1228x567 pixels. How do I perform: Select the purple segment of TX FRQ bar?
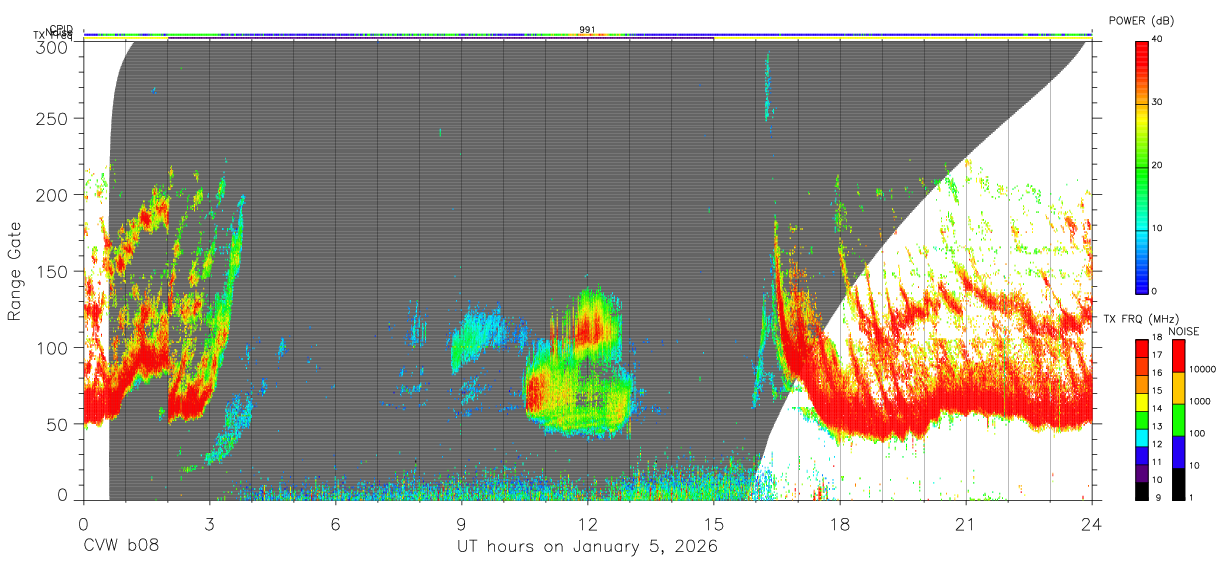(x=1142, y=472)
